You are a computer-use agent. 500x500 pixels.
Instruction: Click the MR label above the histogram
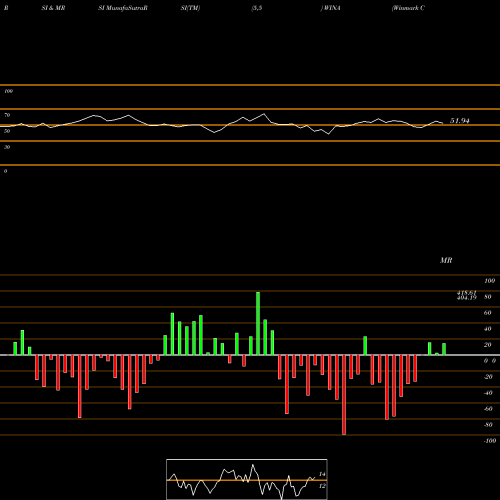(x=446, y=260)
